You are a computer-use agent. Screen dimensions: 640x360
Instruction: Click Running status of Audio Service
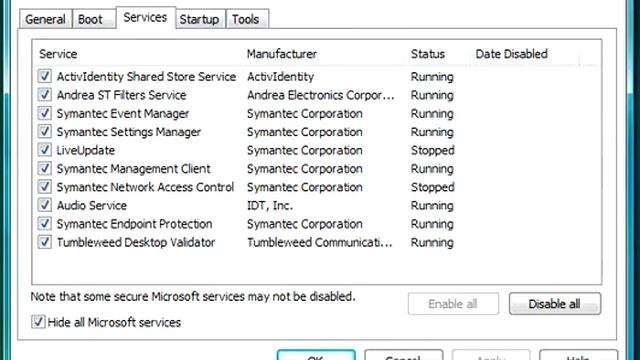(x=432, y=205)
